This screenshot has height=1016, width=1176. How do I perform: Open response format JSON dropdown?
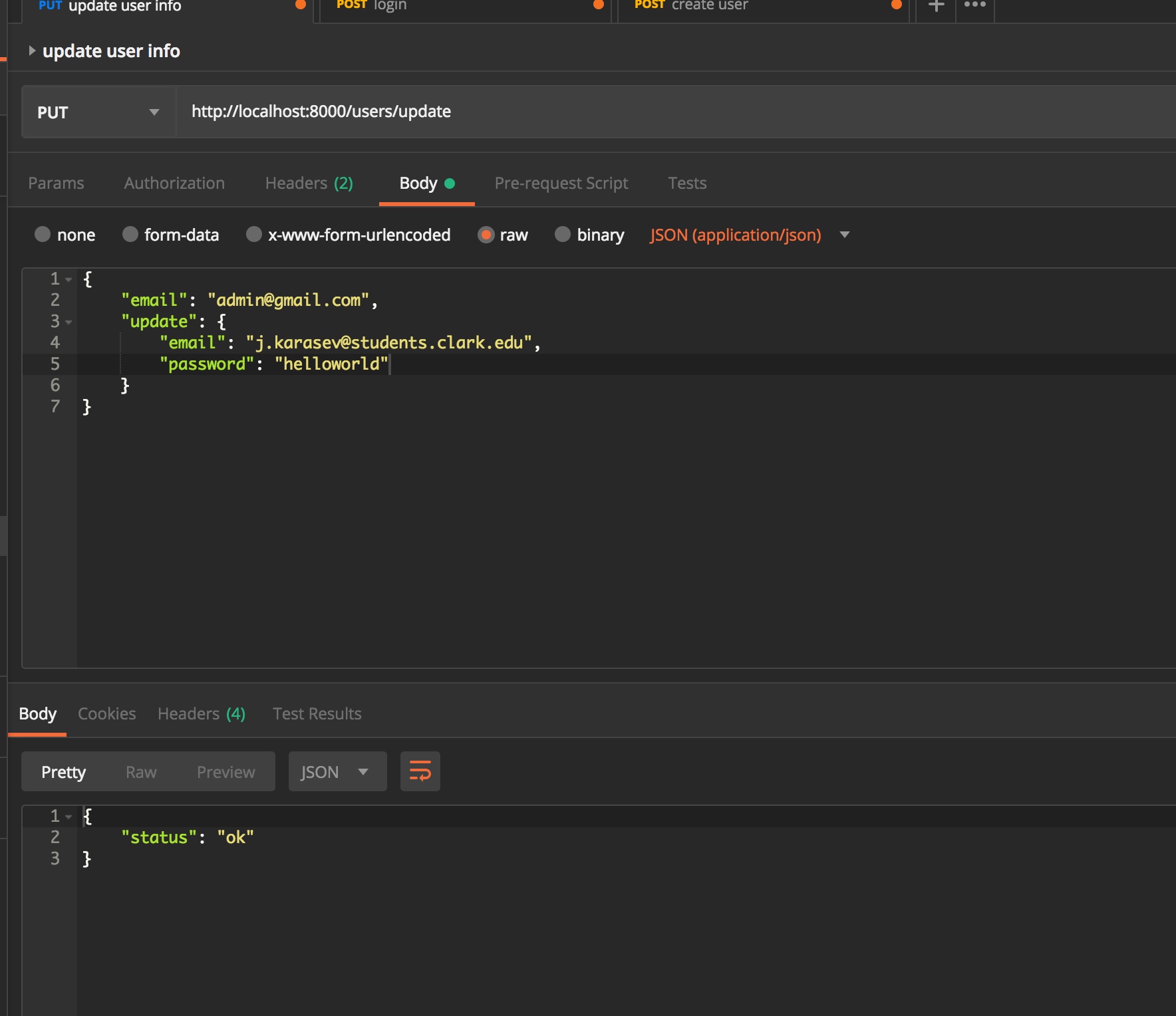337,771
